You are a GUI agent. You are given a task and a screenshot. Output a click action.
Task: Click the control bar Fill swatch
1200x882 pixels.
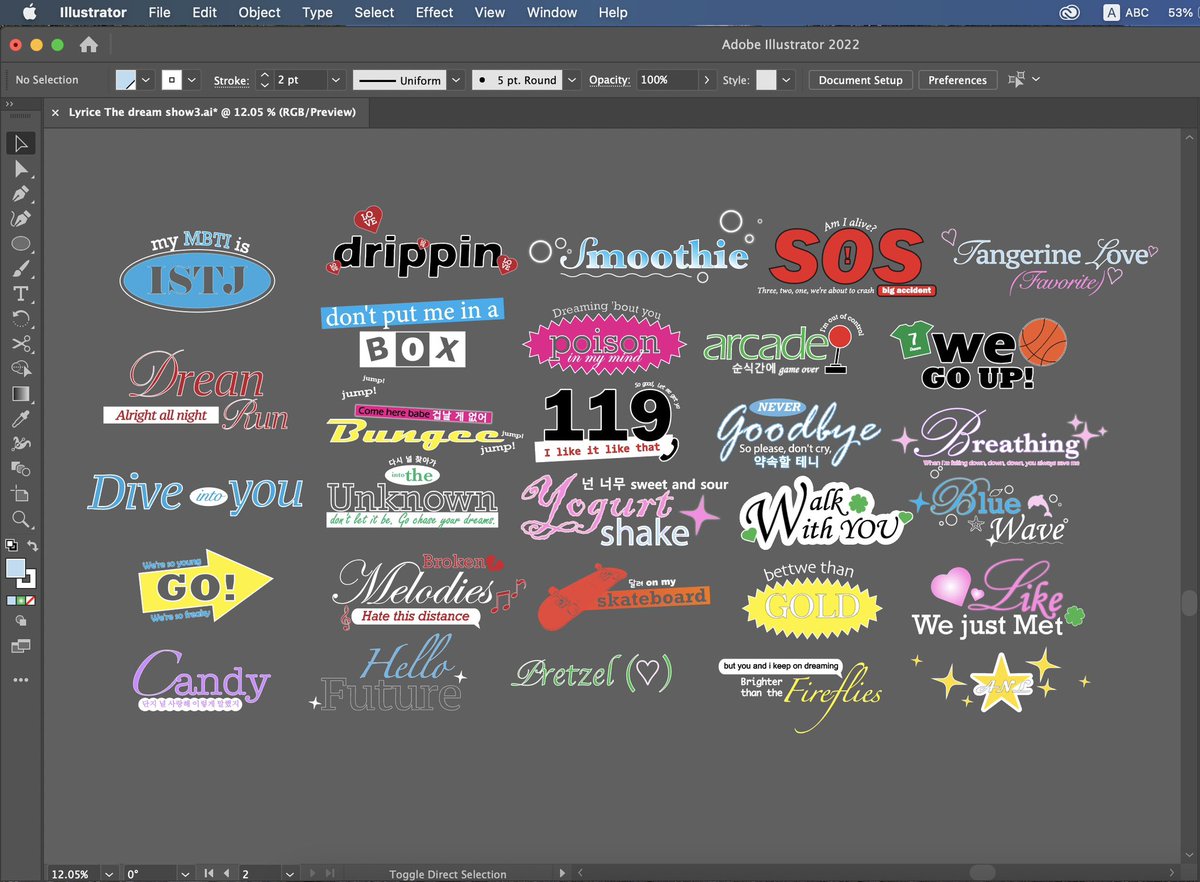(x=126, y=79)
